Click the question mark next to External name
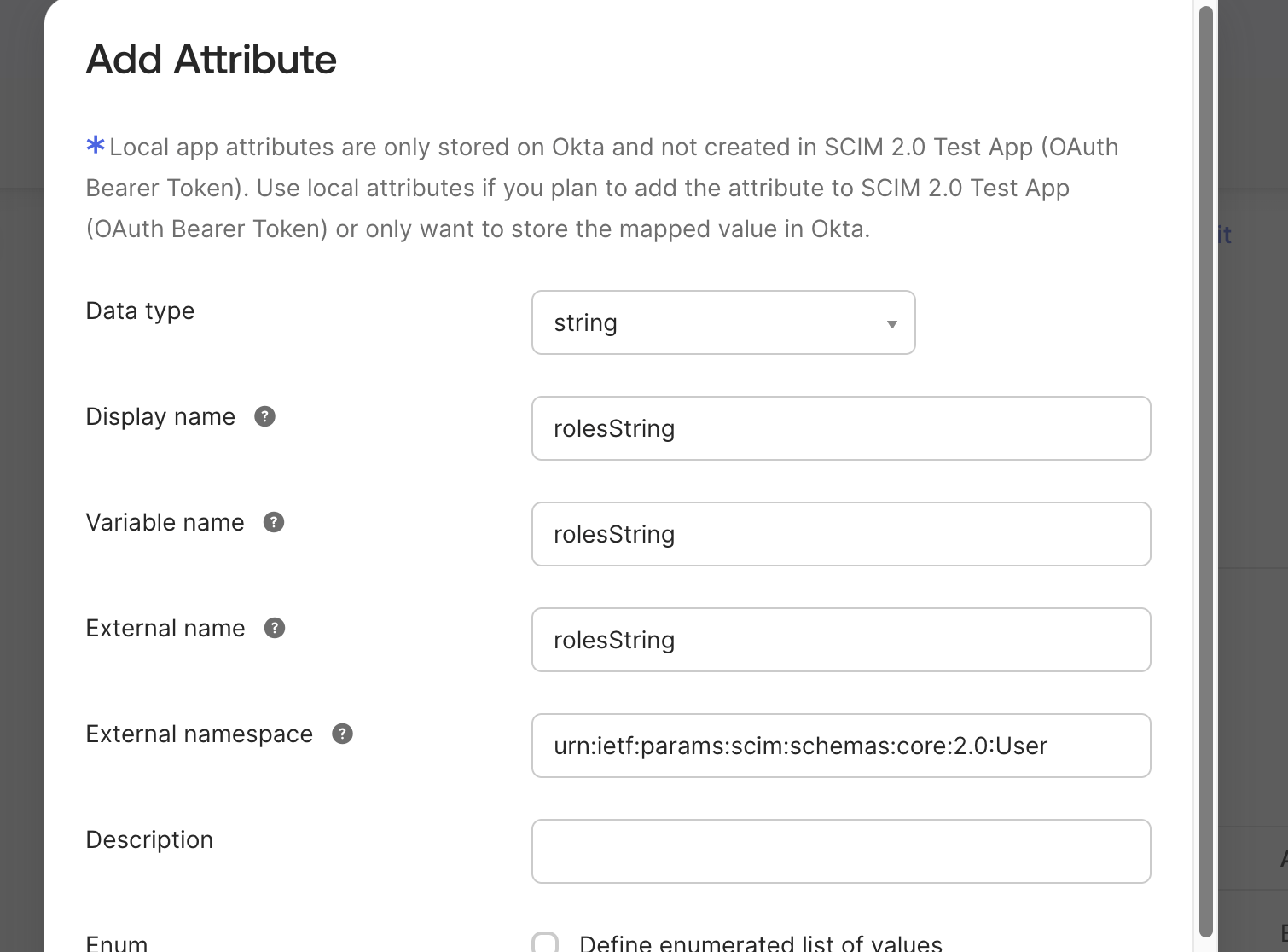 coord(275,628)
